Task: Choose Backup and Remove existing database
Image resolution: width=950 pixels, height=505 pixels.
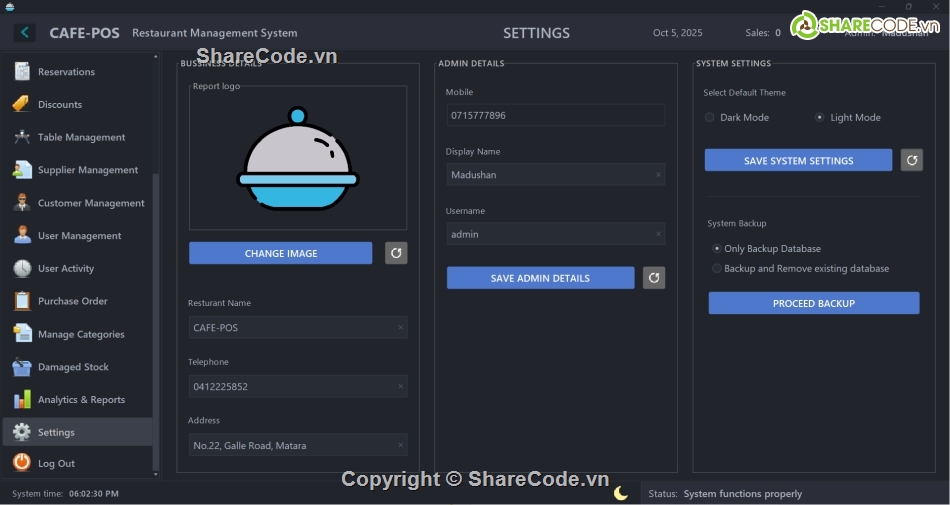Action: [x=717, y=268]
